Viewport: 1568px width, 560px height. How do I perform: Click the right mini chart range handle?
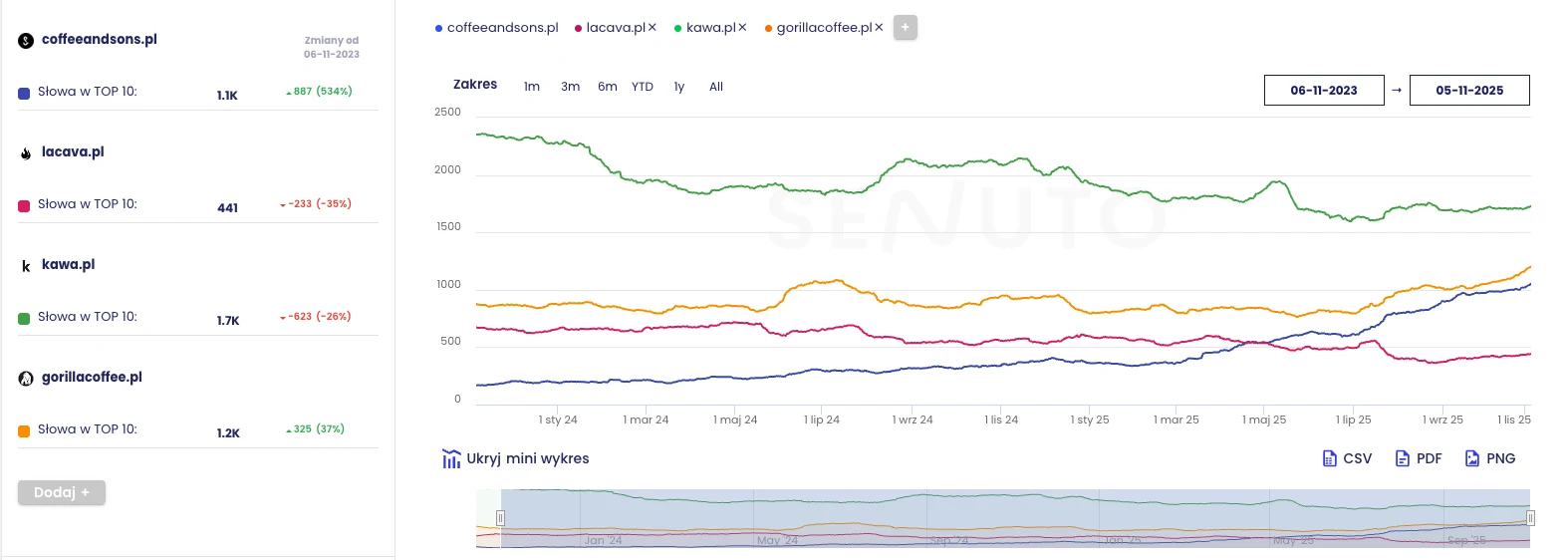(x=1530, y=518)
